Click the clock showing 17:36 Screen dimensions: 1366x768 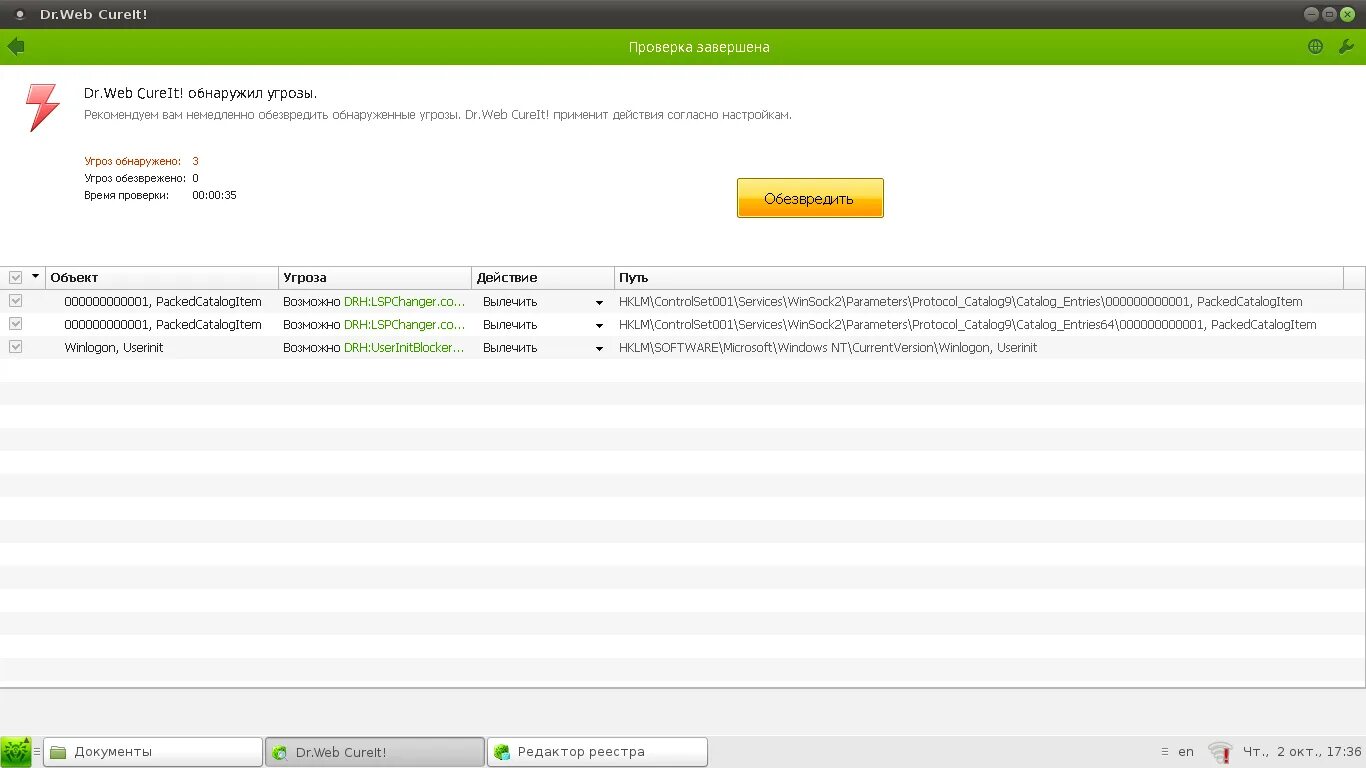(1302, 752)
